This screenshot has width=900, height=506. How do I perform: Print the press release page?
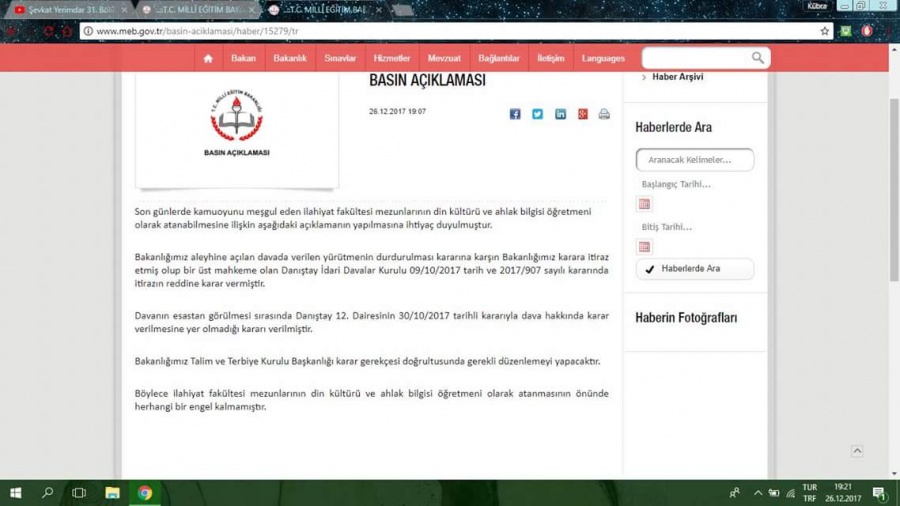[604, 114]
